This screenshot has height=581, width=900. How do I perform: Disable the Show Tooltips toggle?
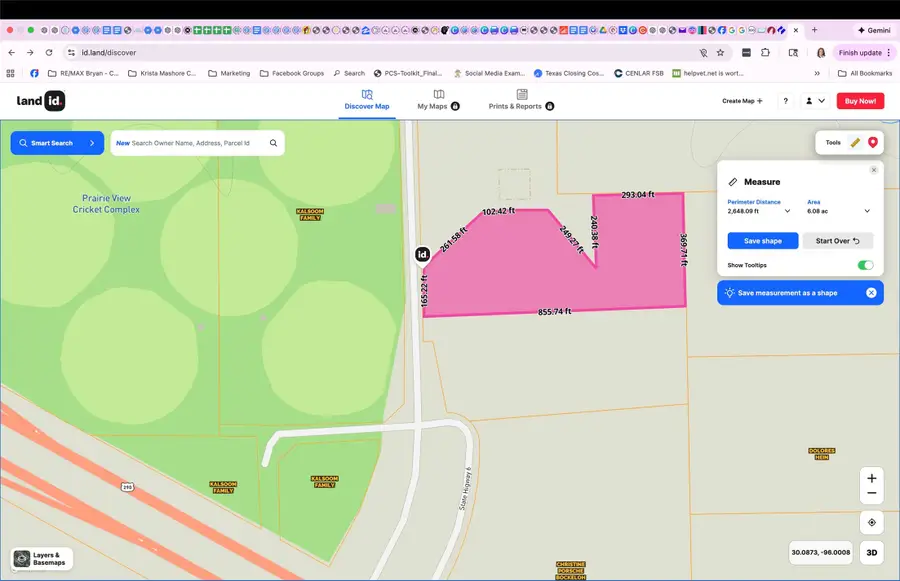tap(866, 264)
